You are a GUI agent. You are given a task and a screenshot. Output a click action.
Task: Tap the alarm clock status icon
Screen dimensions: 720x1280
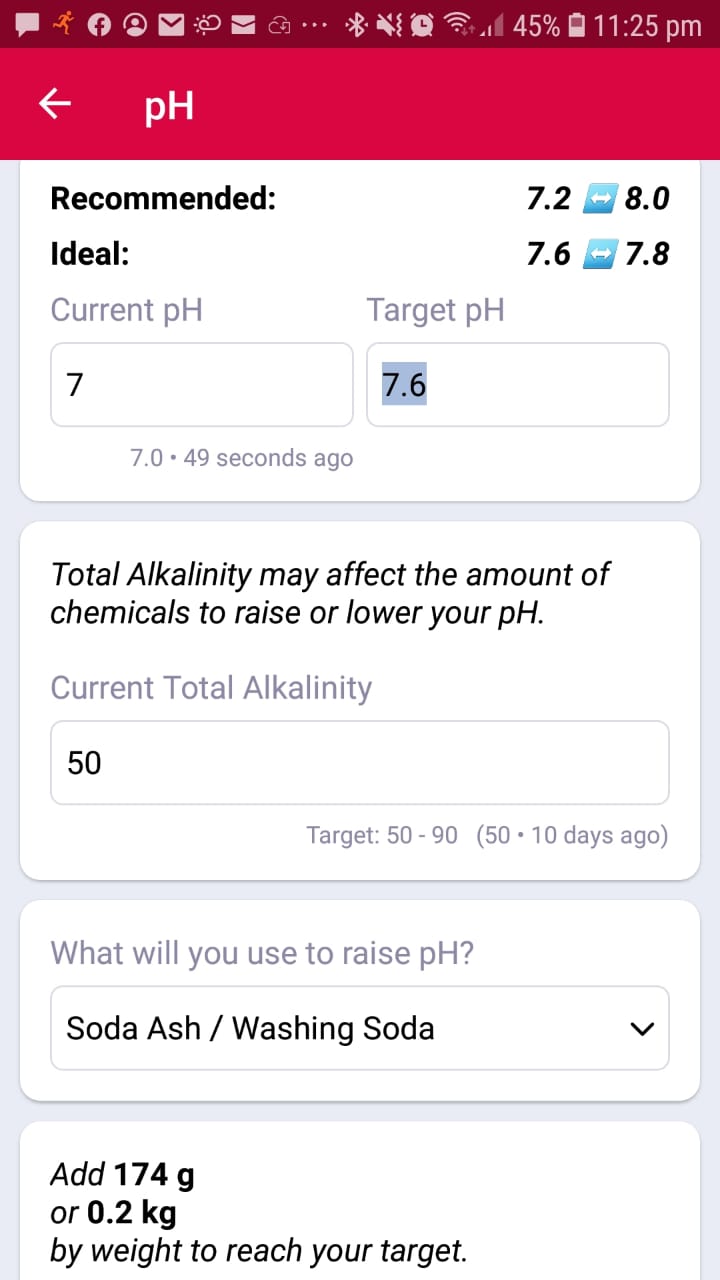point(423,26)
